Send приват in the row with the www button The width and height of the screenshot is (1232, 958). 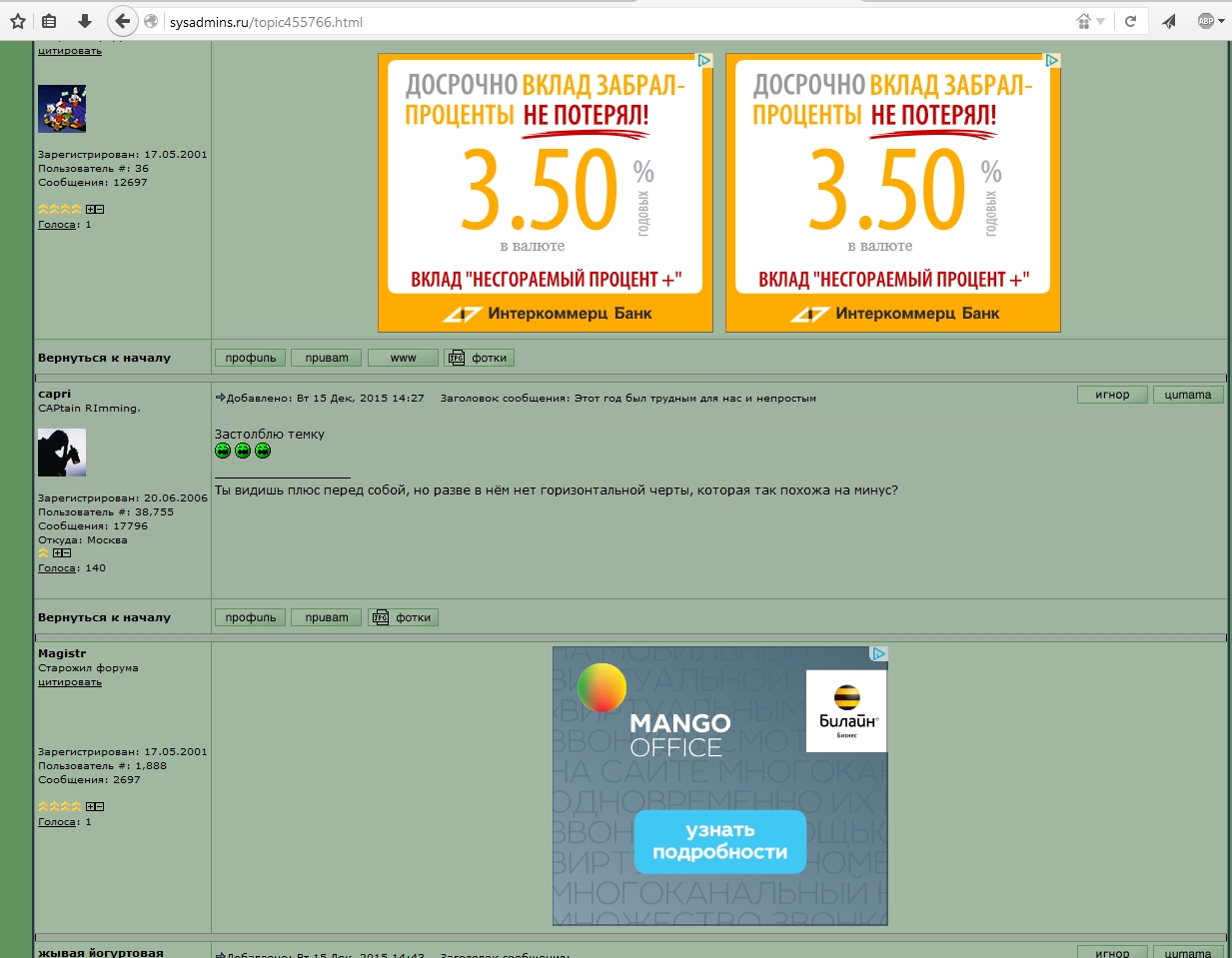(327, 358)
